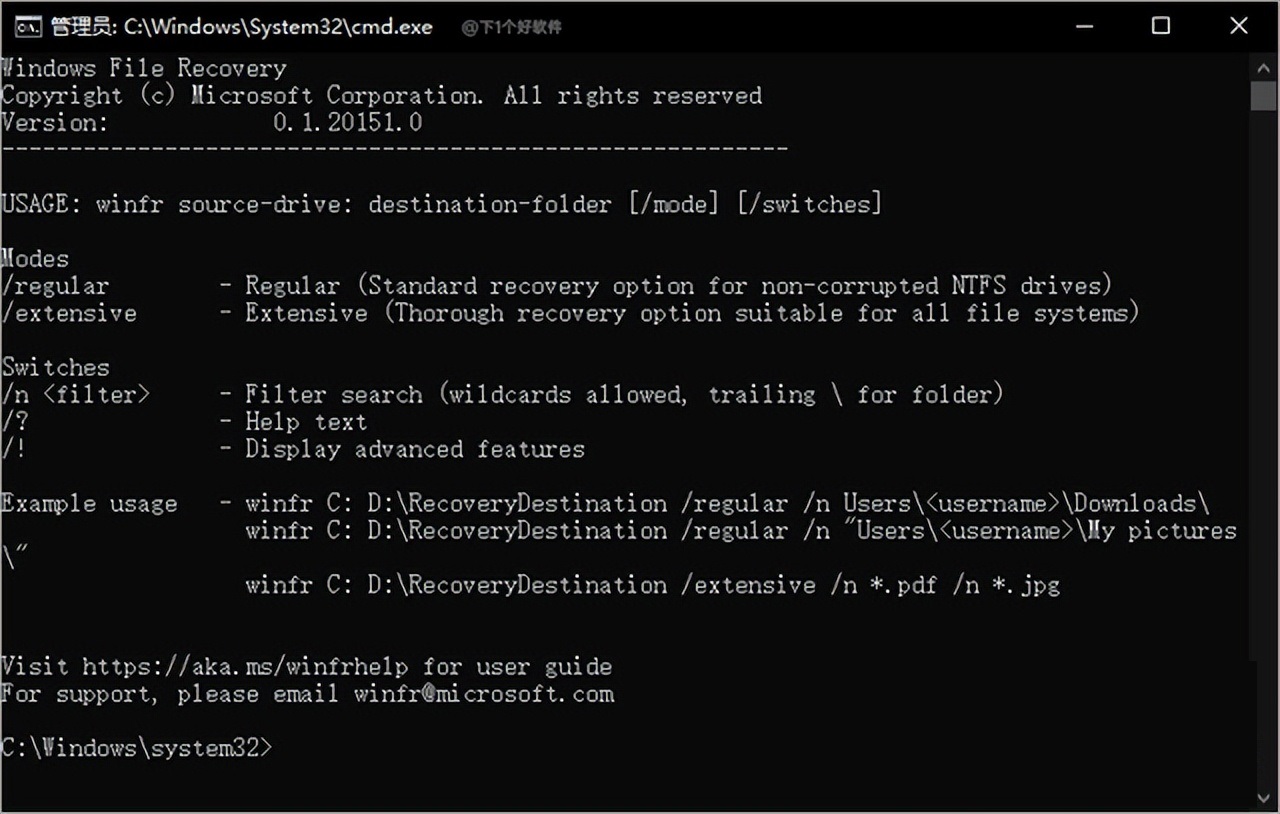Click the scrollbar up arrow
Screen dimensions: 1280x814
tap(1263, 66)
